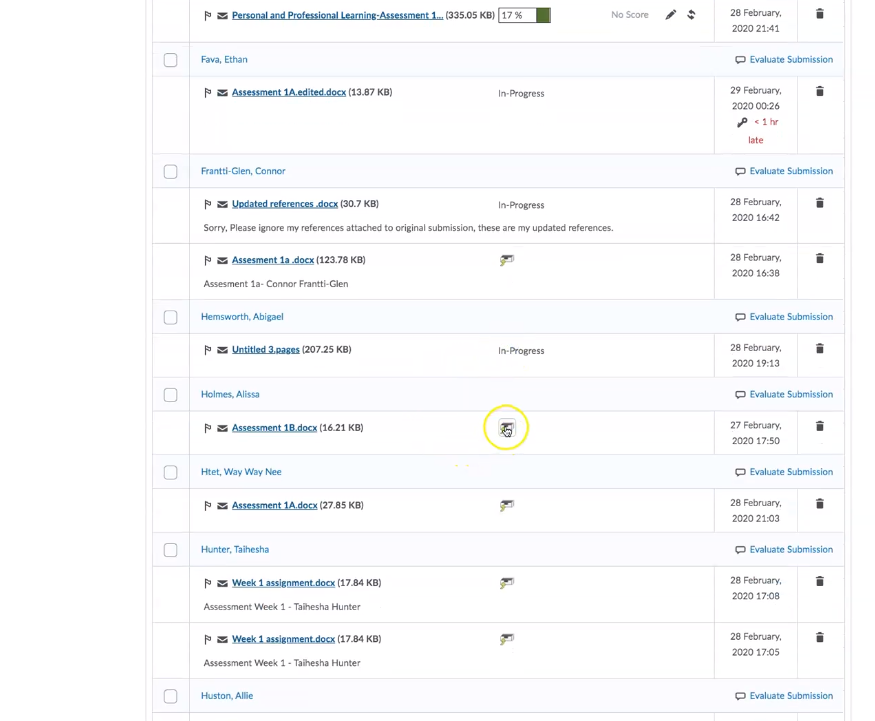The image size is (875, 721).
Task: Open Assessment 1B.docx file link
Action: pyautogui.click(x=275, y=427)
